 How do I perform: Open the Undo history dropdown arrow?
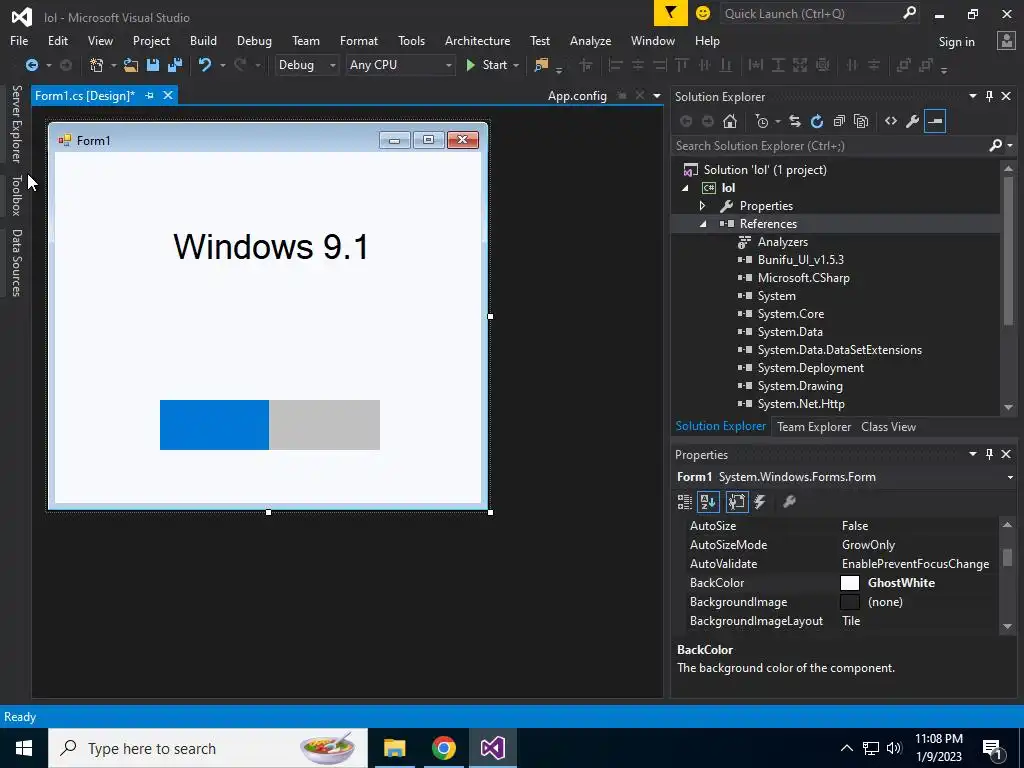(223, 65)
